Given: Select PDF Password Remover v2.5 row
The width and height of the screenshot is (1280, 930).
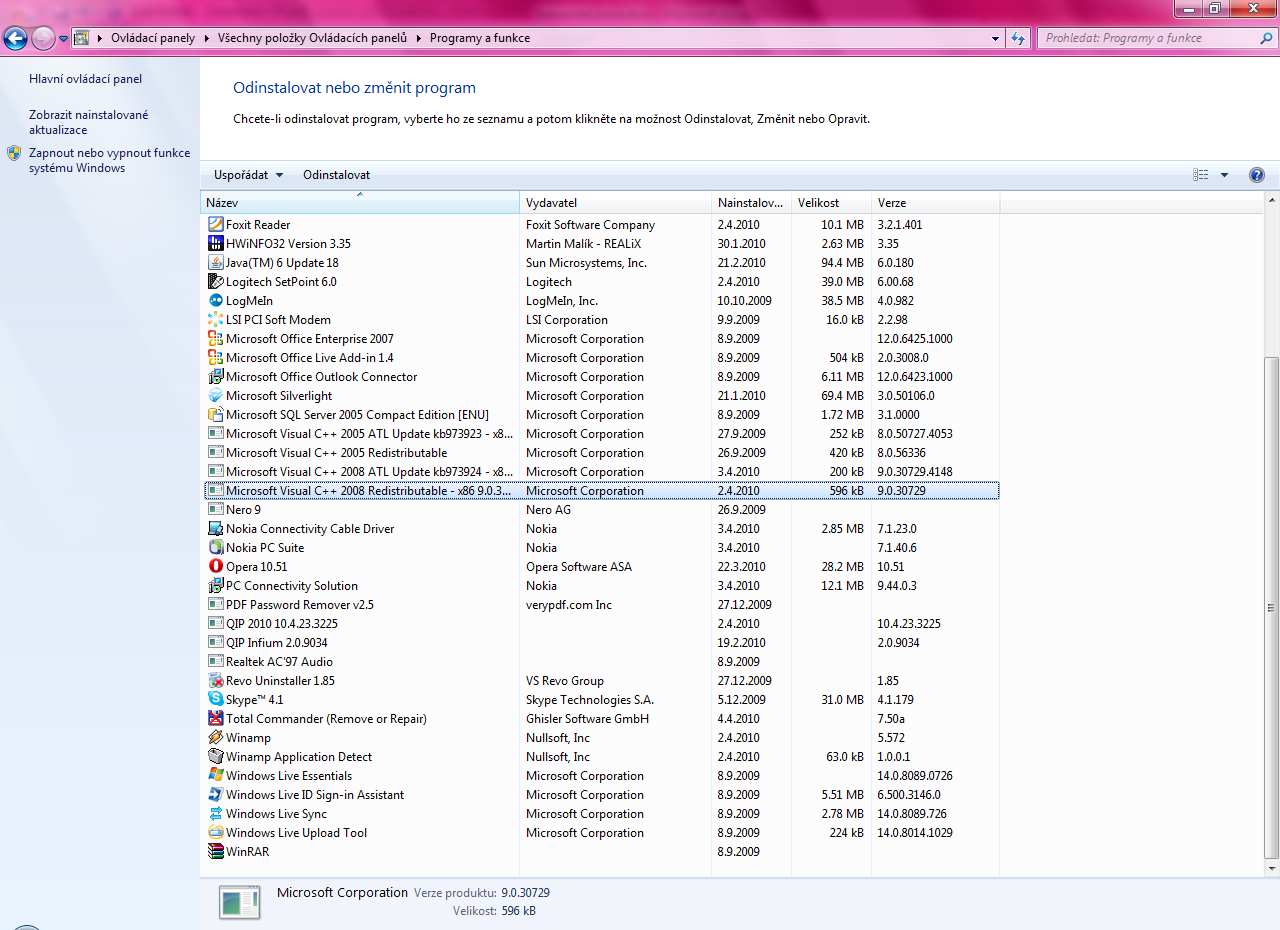Looking at the screenshot, I should click(x=602, y=605).
